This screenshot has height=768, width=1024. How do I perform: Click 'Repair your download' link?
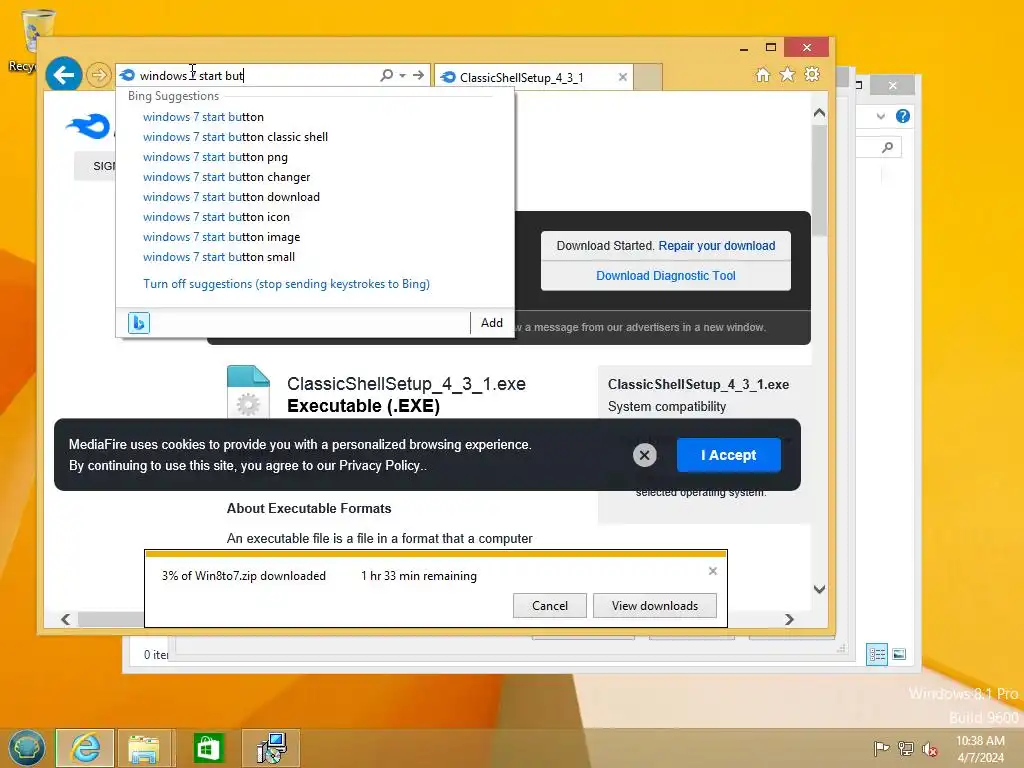(716, 246)
